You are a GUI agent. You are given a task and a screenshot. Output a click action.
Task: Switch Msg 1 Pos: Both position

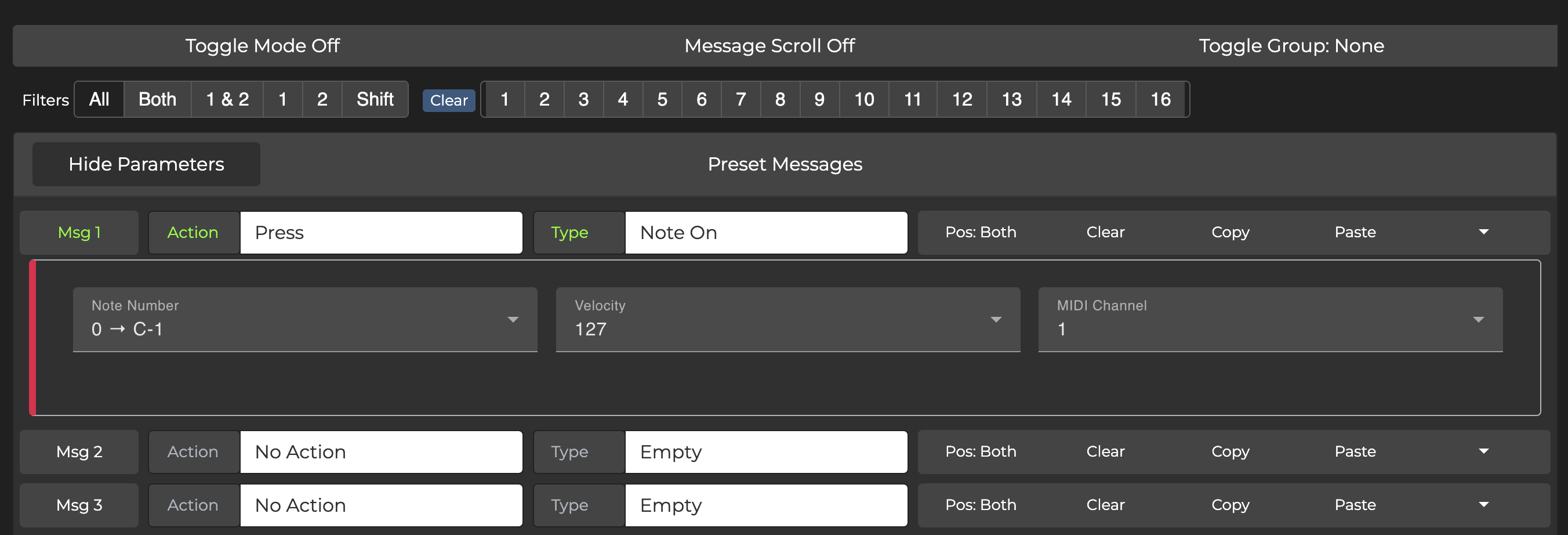[980, 232]
